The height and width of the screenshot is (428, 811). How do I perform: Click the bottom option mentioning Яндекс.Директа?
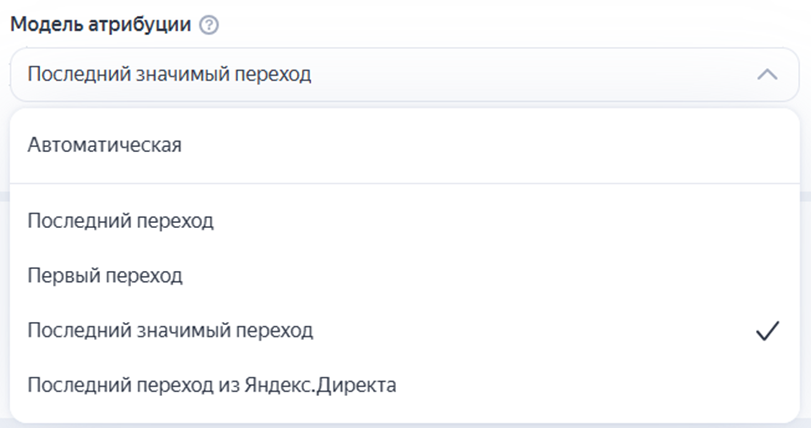[212, 385]
